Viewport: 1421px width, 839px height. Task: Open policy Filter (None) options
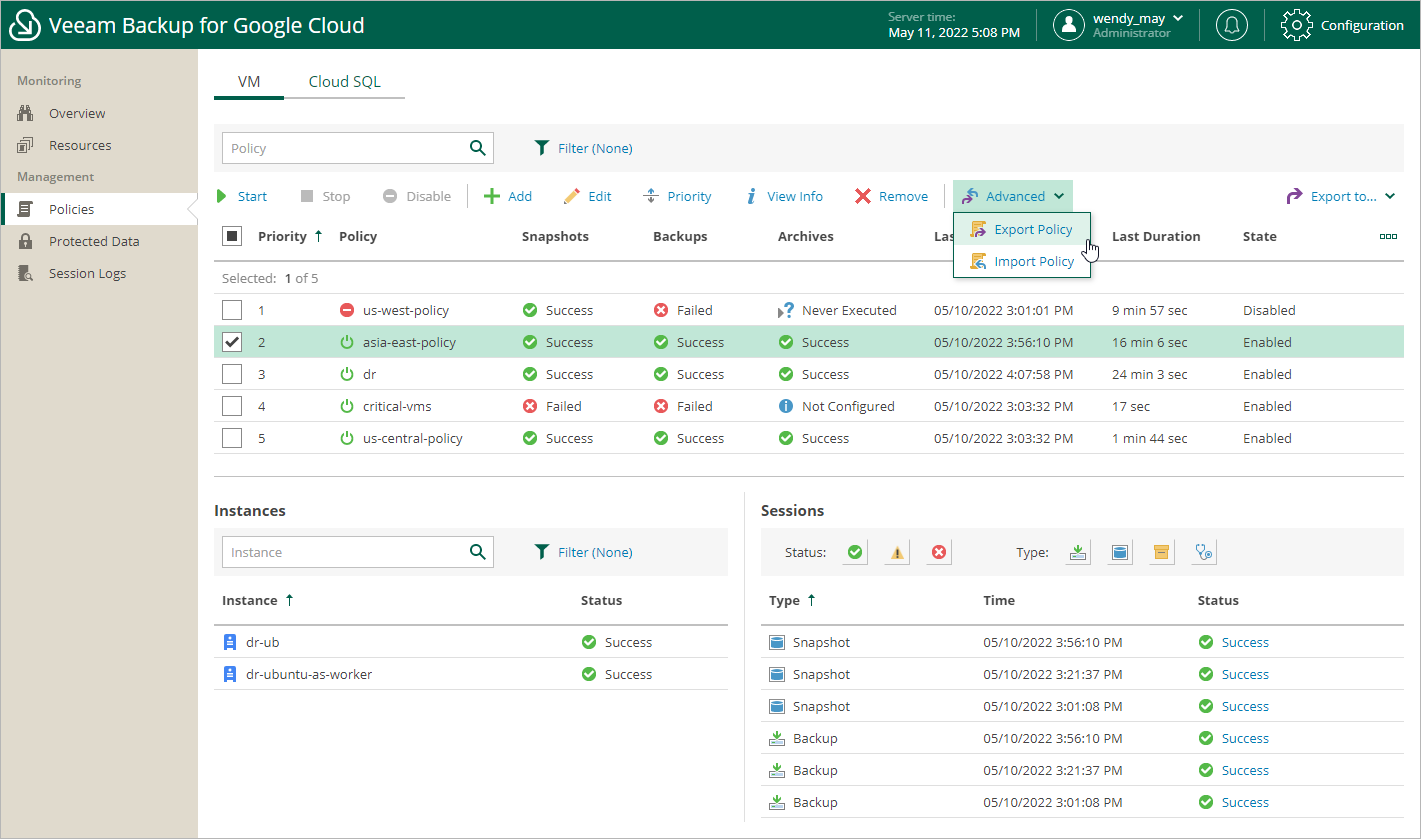(583, 148)
